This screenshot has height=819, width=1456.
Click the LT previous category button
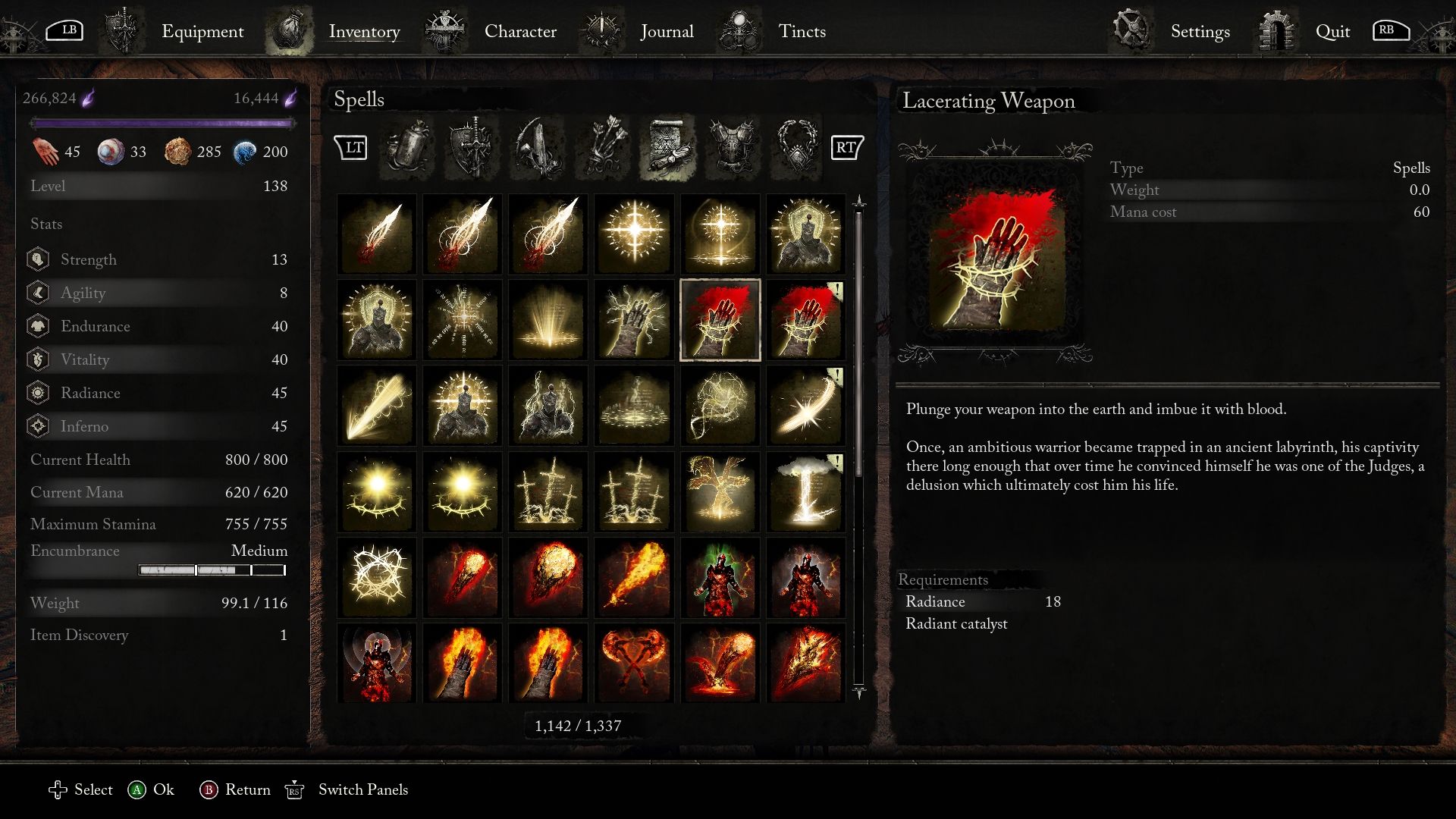tap(351, 147)
